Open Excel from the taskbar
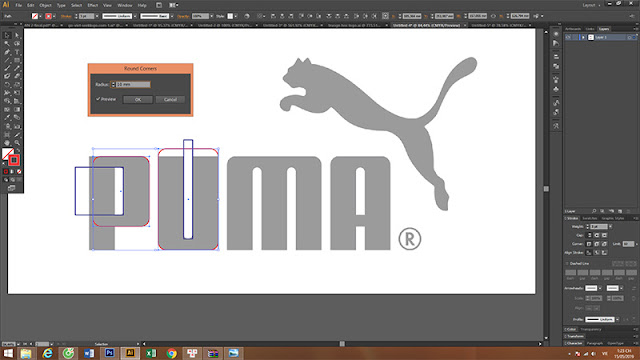Image resolution: width=640 pixels, height=360 pixels. click(x=151, y=353)
